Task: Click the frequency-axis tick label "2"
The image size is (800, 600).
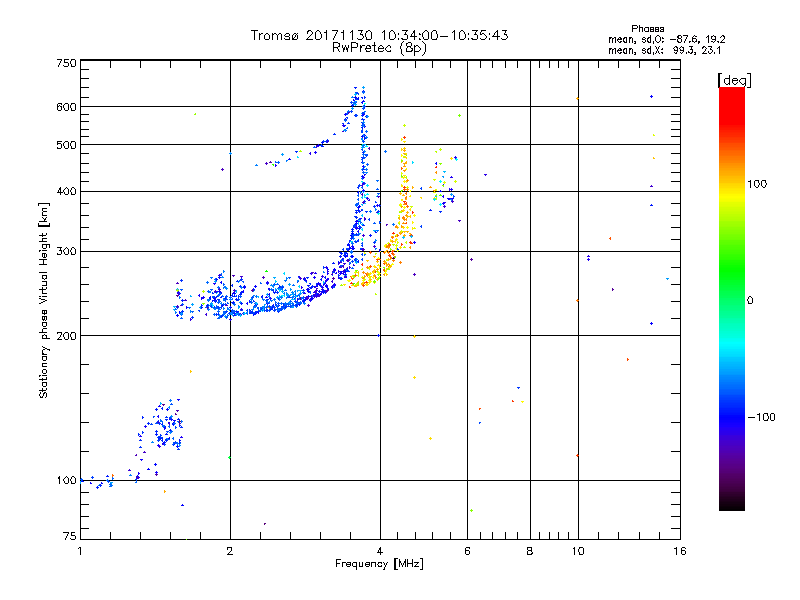Action: click(x=230, y=551)
